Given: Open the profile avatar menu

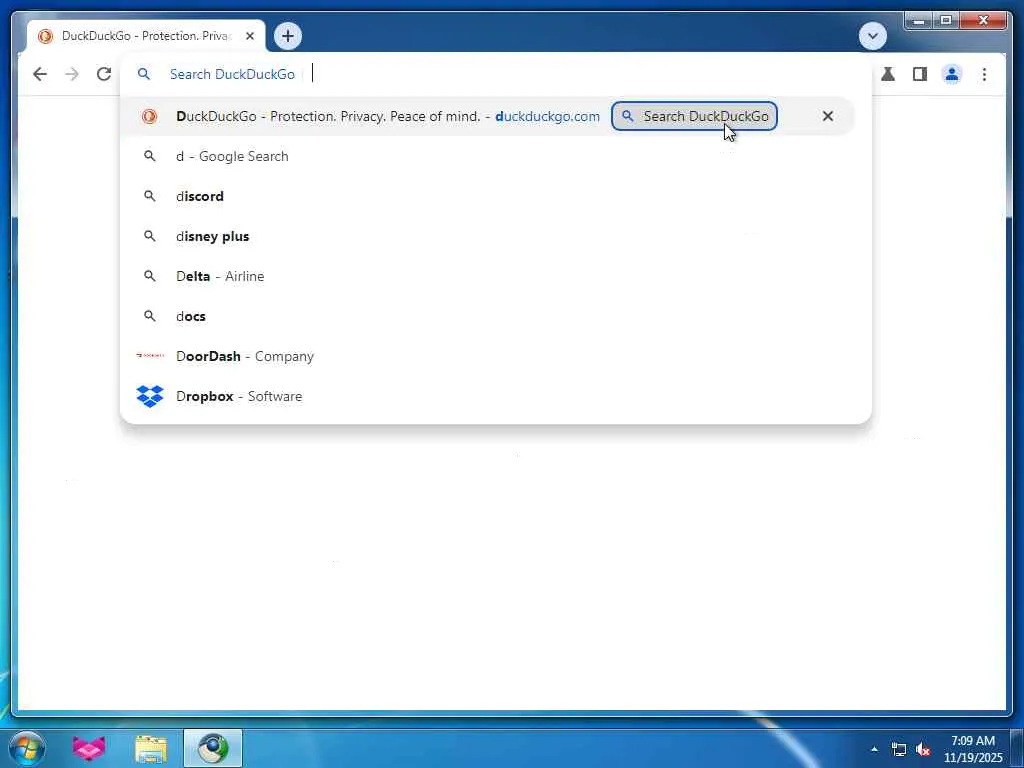Looking at the screenshot, I should tap(952, 74).
